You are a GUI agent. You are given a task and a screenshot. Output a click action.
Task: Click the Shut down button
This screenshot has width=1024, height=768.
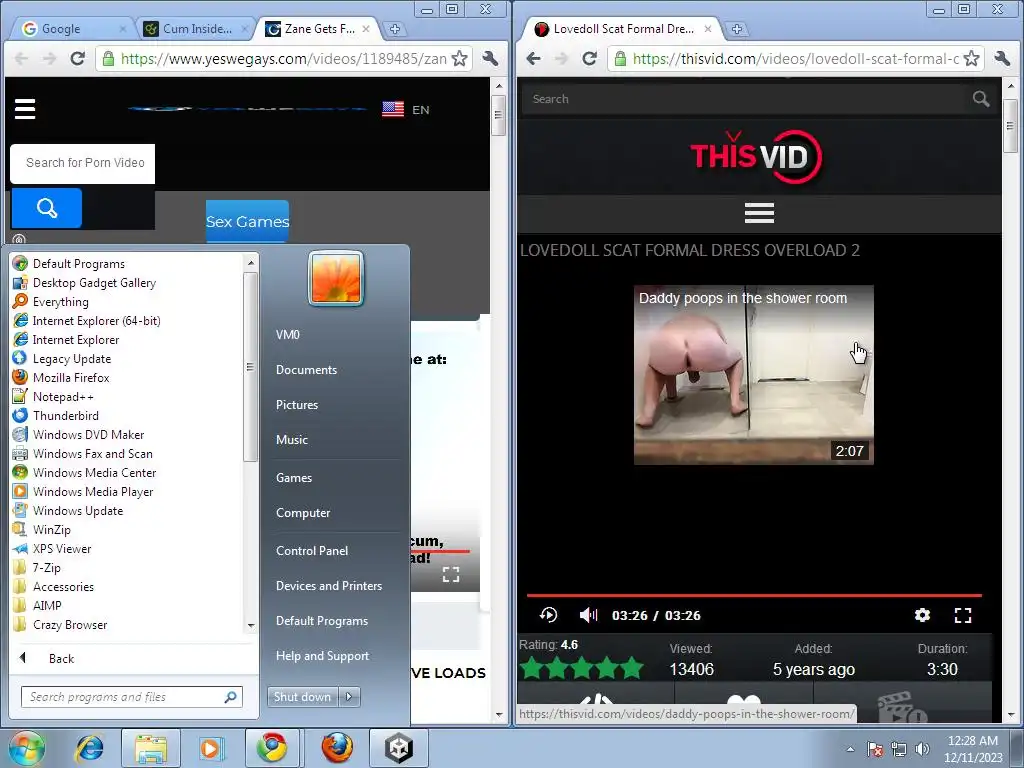coord(303,697)
